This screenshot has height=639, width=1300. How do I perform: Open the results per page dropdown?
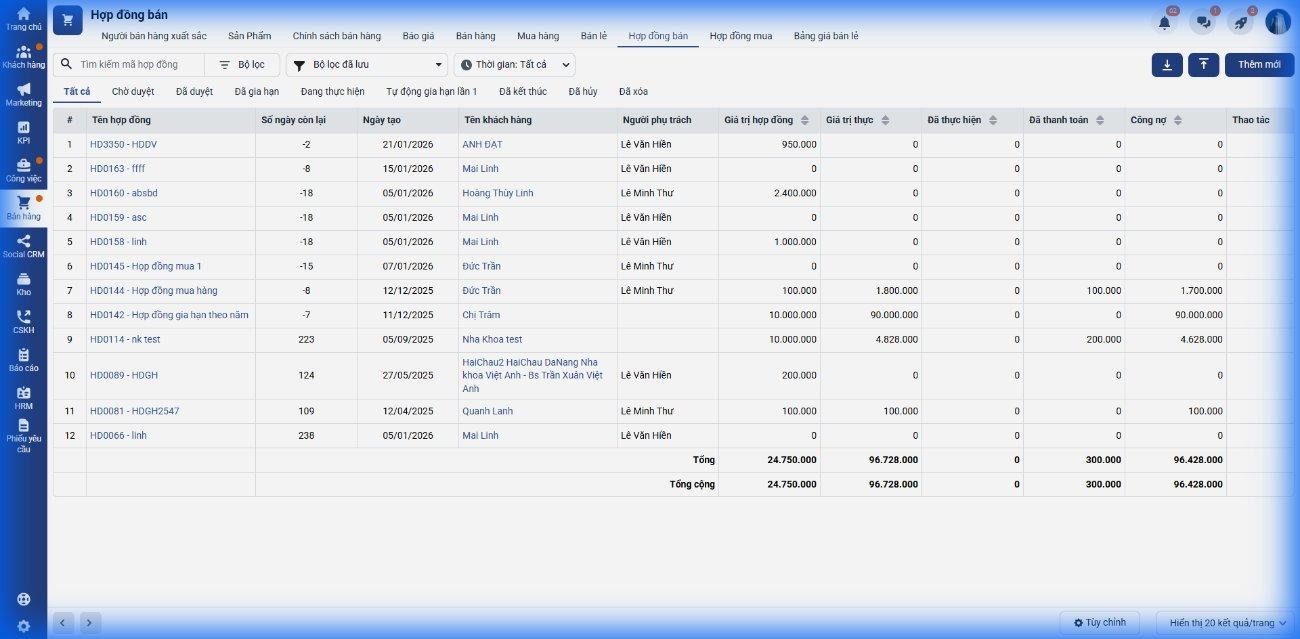click(1226, 623)
